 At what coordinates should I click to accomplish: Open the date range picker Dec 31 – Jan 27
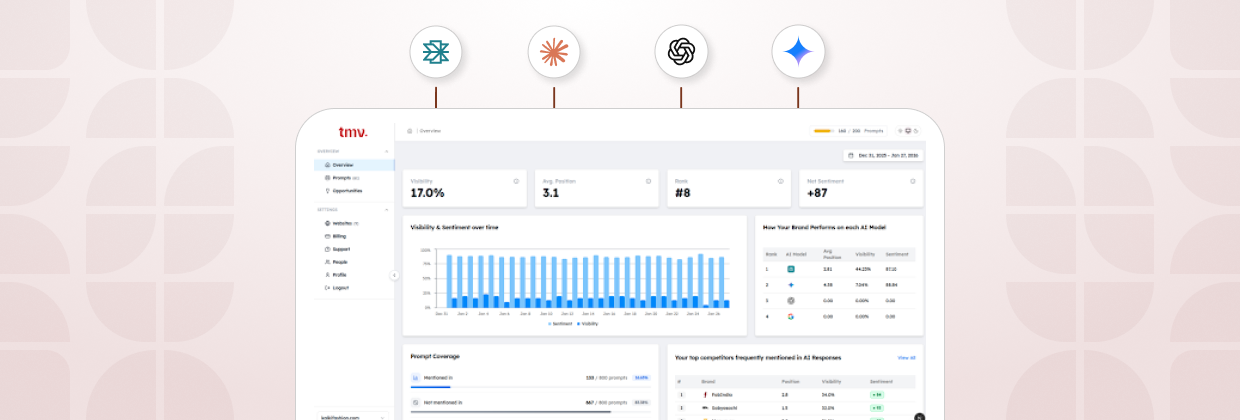pos(883,155)
